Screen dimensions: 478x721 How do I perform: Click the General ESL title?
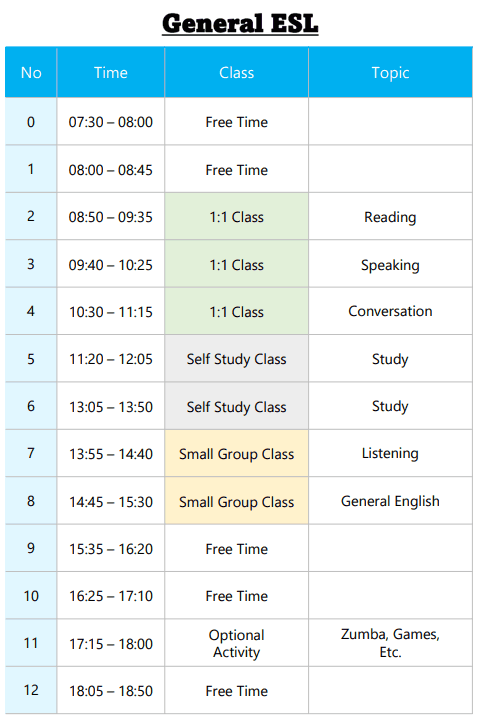(240, 24)
